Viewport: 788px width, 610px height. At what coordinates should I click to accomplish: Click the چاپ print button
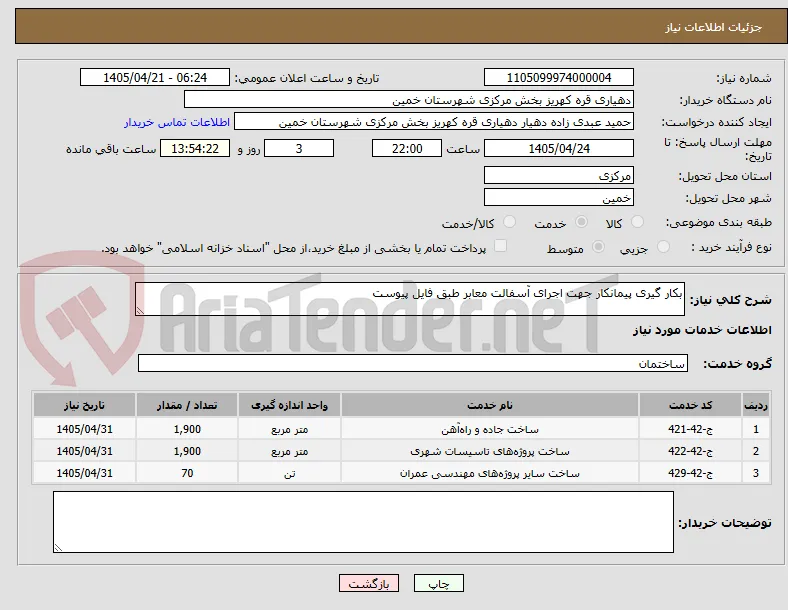[439, 583]
